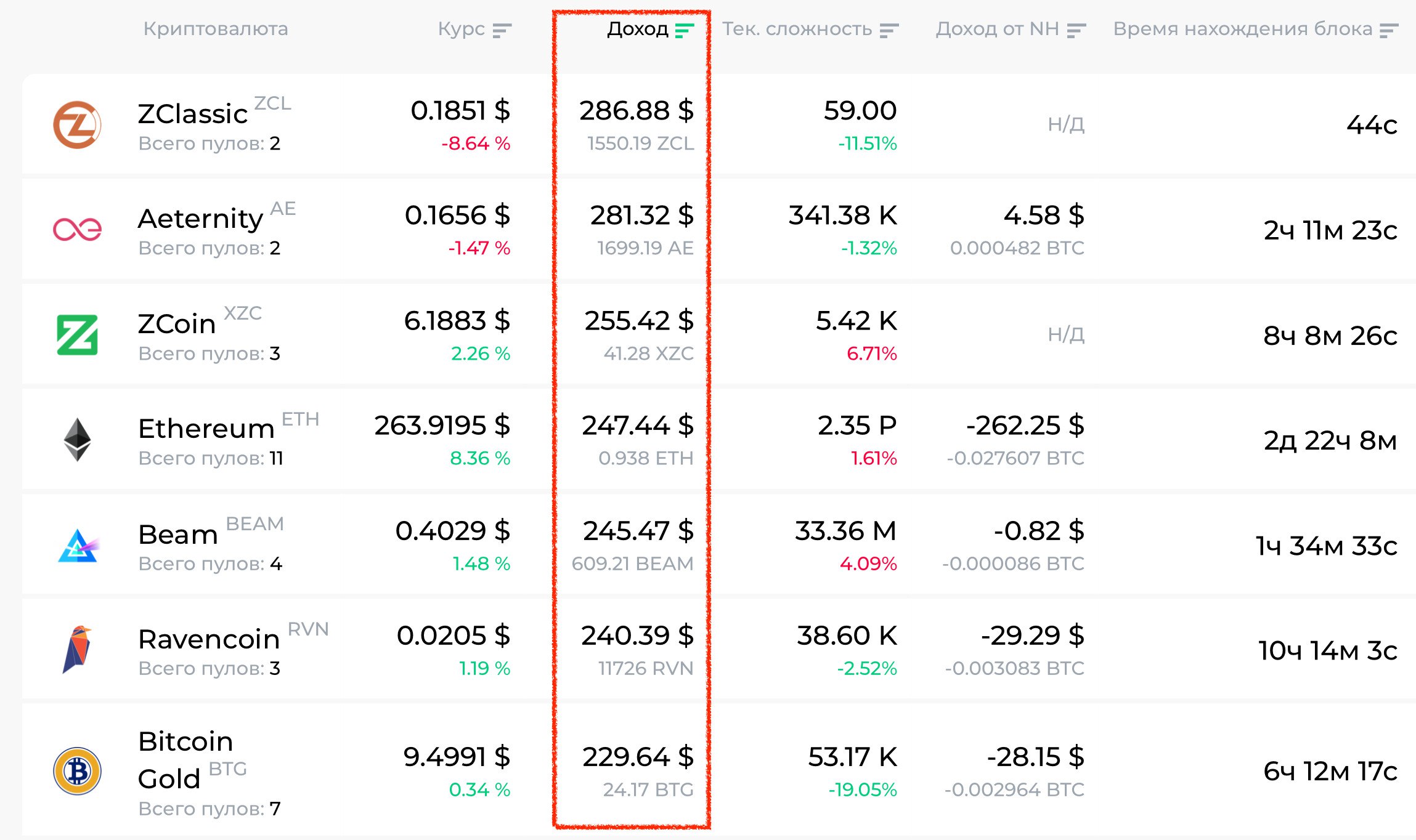Click Bitcoin Gold income 229.64 $
The image size is (1416, 840).
[x=638, y=757]
